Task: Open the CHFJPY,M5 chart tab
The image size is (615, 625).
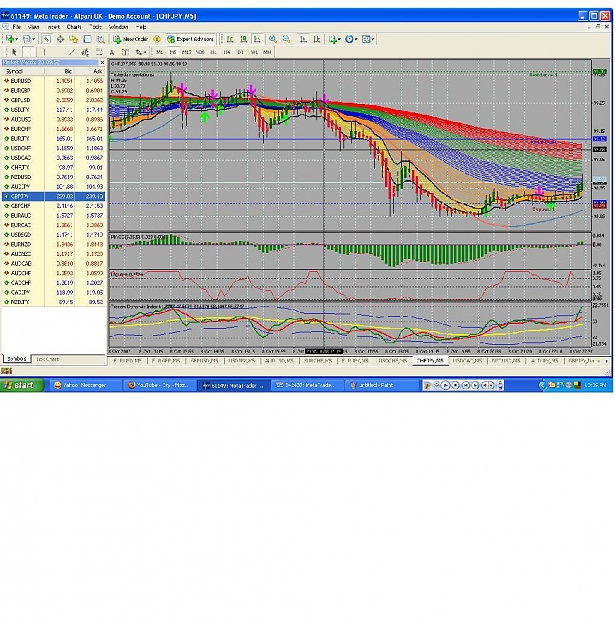Action: 430,361
